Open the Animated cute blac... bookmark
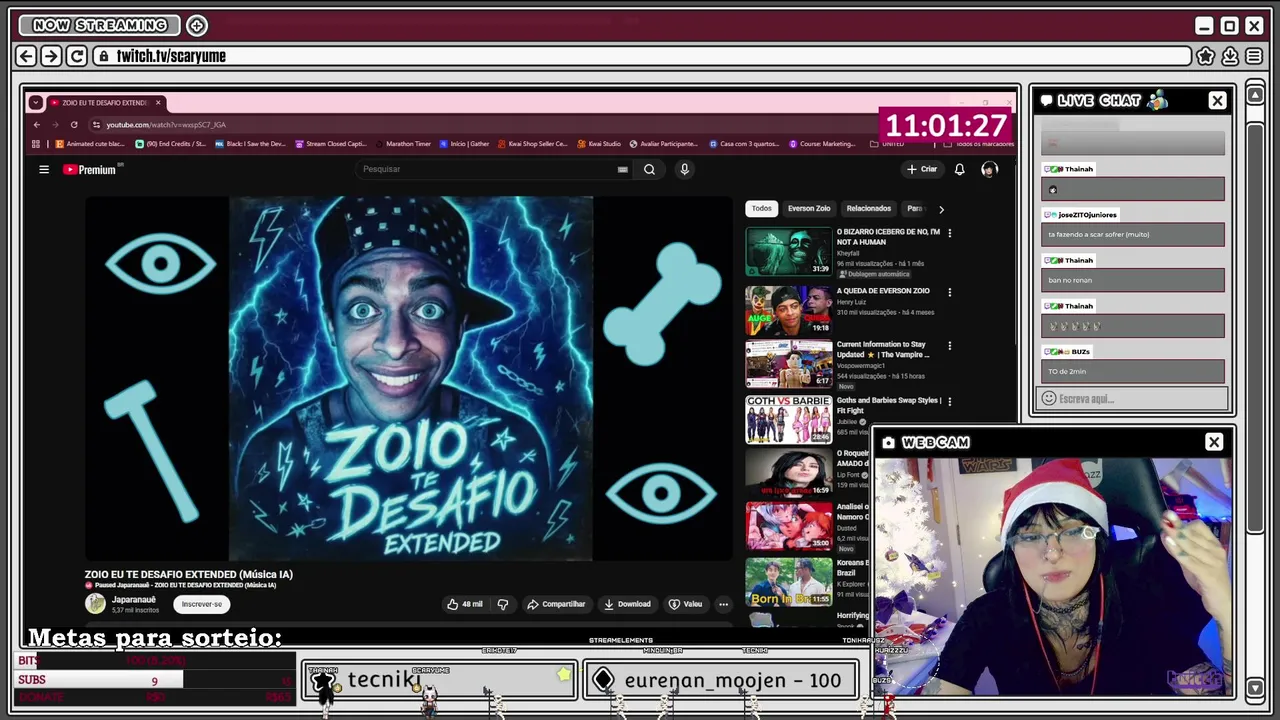1280x720 pixels. click(90, 144)
